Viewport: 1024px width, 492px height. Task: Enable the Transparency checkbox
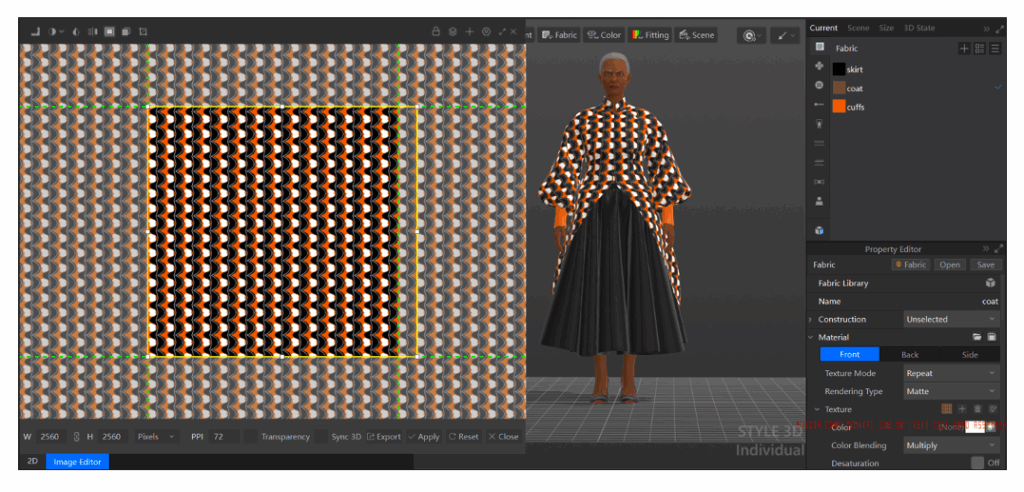[x=251, y=436]
